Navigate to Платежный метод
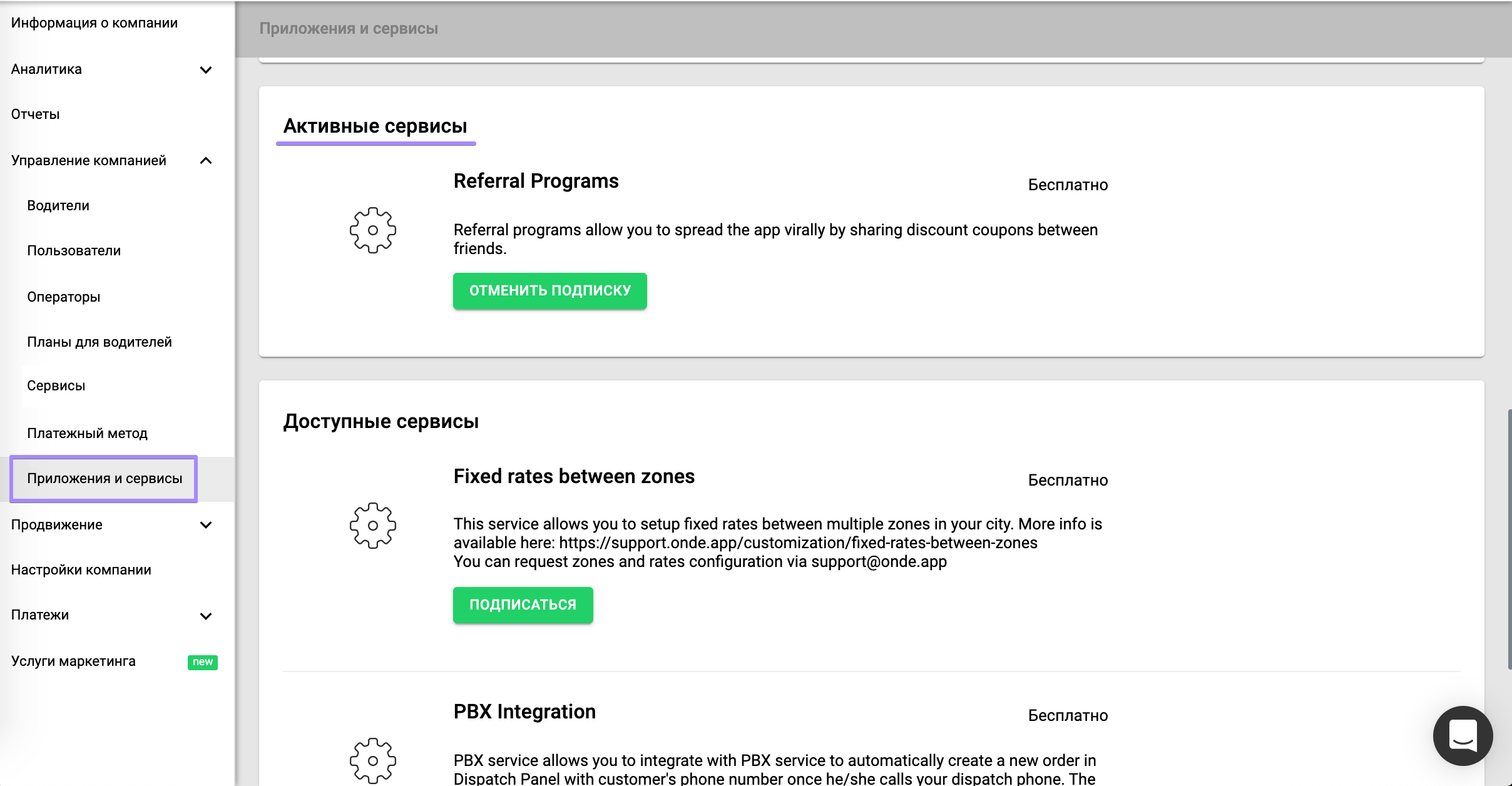Viewport: 1512px width, 786px height. (x=87, y=434)
